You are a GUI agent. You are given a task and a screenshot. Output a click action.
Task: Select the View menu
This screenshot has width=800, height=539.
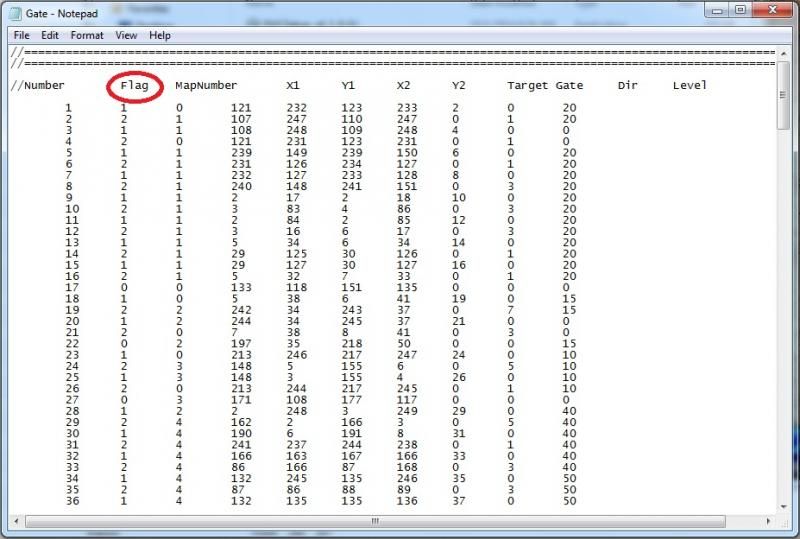click(126, 35)
